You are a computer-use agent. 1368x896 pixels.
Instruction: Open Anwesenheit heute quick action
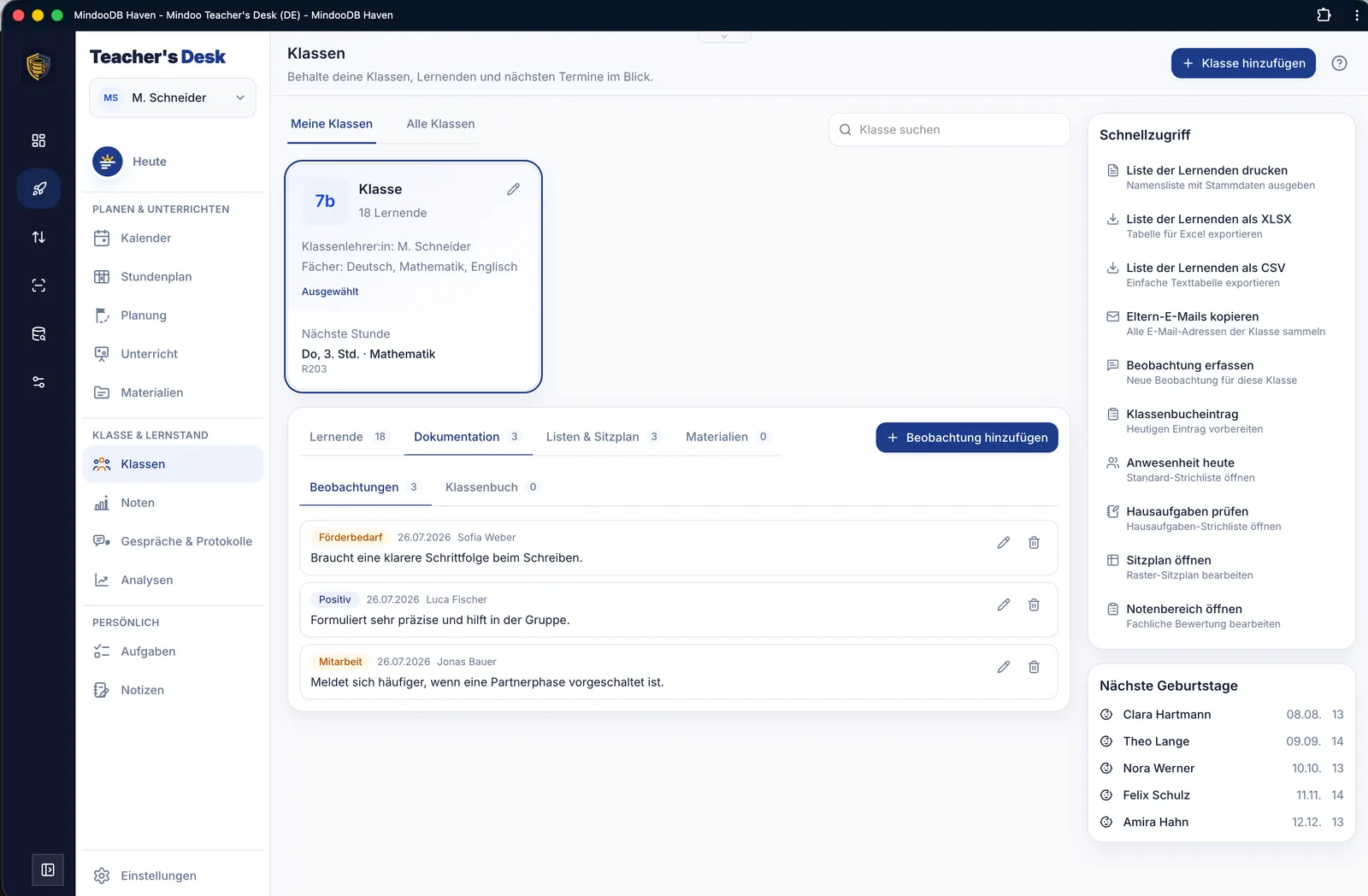pyautogui.click(x=1221, y=469)
